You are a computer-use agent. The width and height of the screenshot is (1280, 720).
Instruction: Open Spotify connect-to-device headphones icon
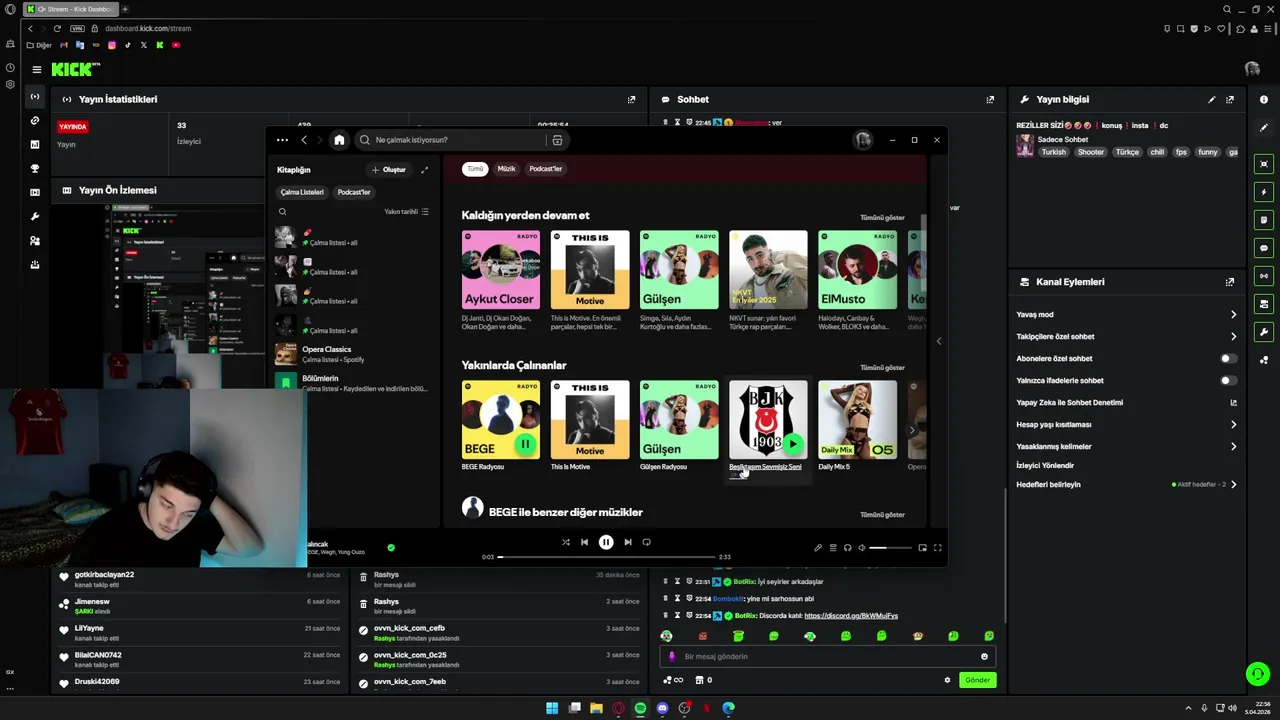click(x=847, y=548)
